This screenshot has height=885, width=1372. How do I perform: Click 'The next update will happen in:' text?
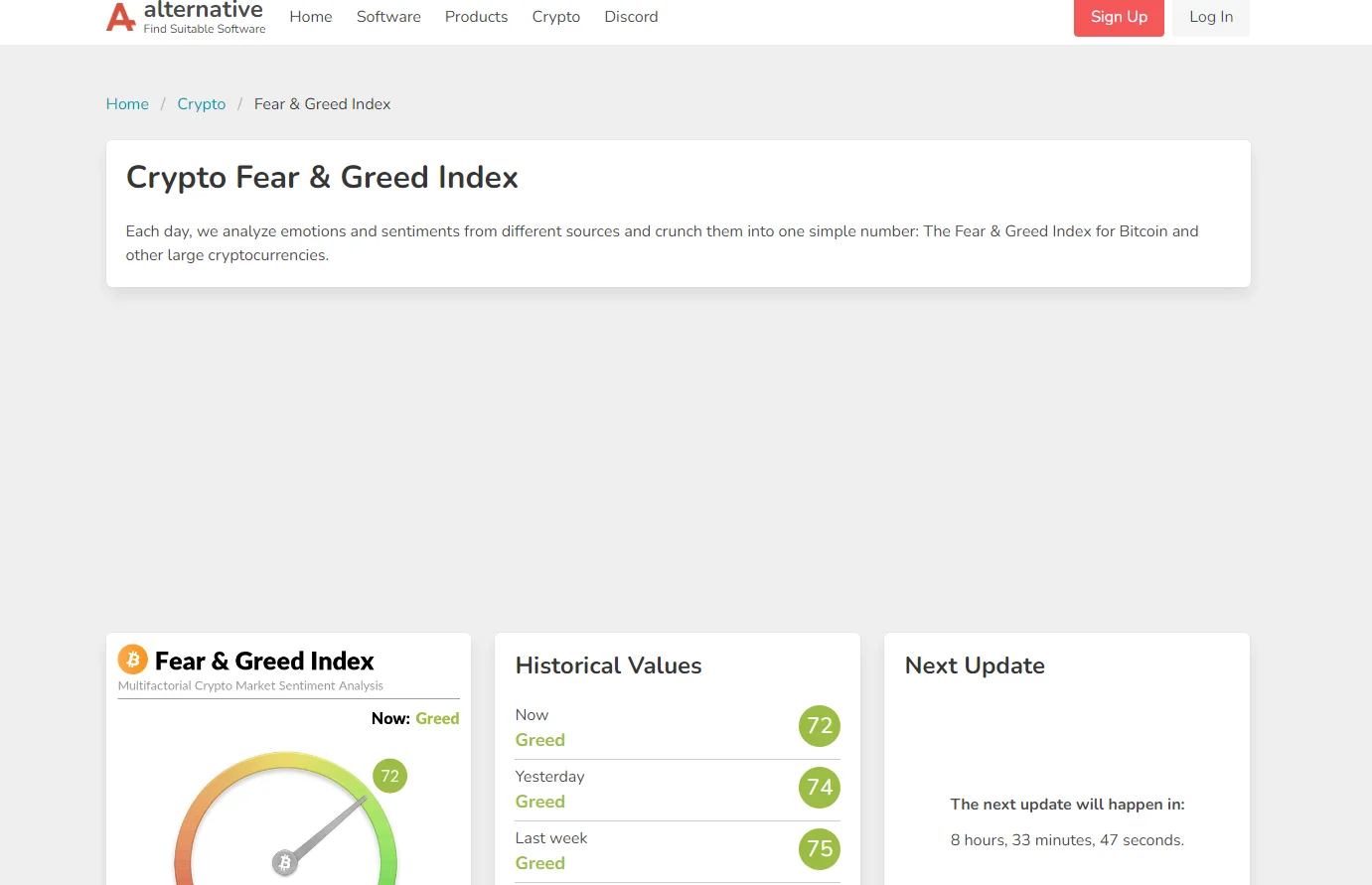tap(1067, 805)
